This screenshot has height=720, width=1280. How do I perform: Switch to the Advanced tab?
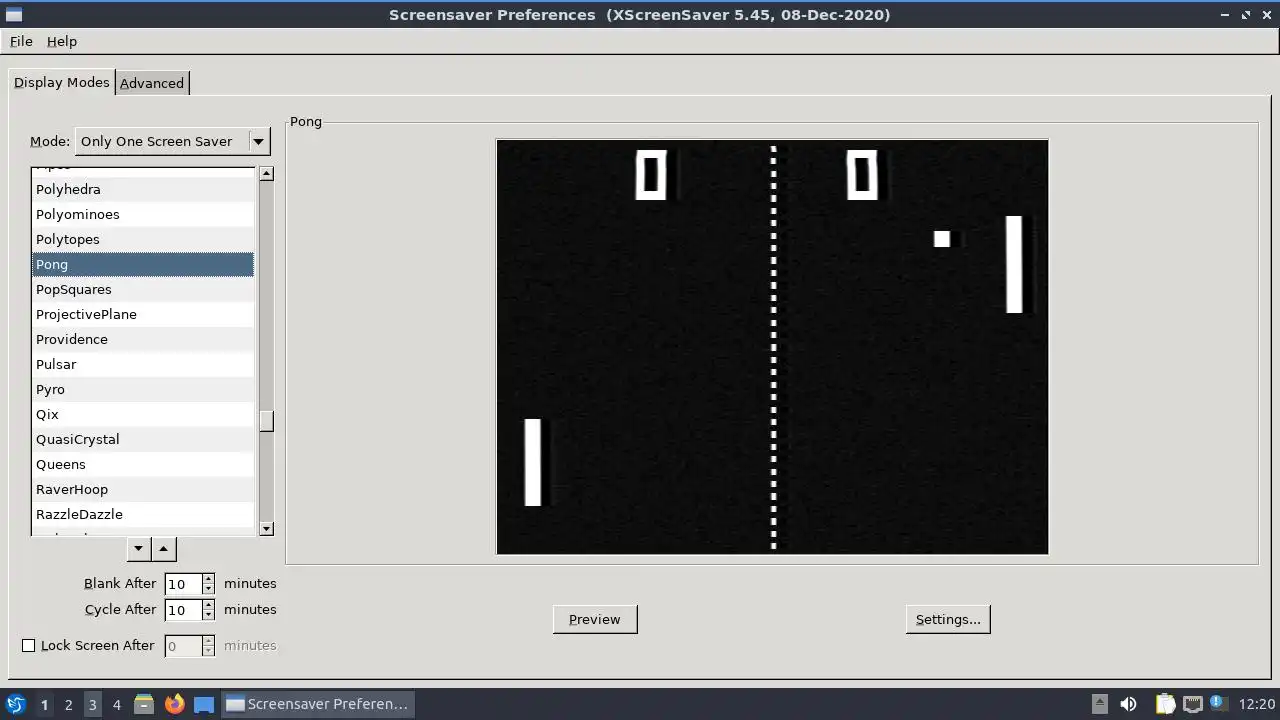[152, 83]
